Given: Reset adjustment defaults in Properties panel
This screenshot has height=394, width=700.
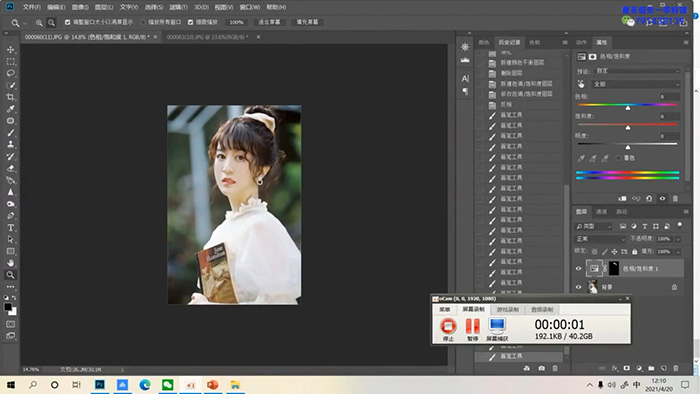Looking at the screenshot, I should click(649, 199).
